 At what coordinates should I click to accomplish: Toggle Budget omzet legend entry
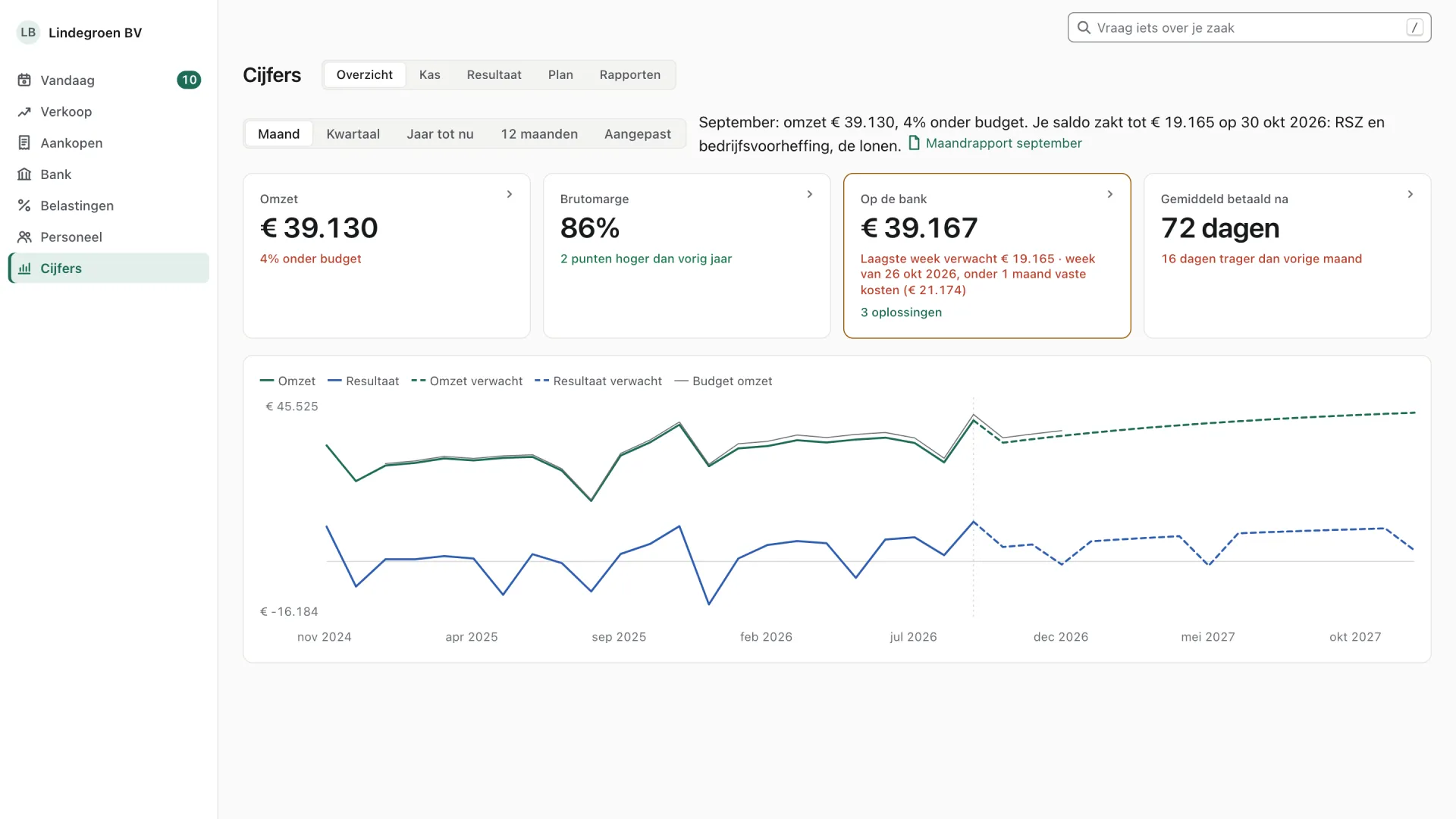point(723,381)
